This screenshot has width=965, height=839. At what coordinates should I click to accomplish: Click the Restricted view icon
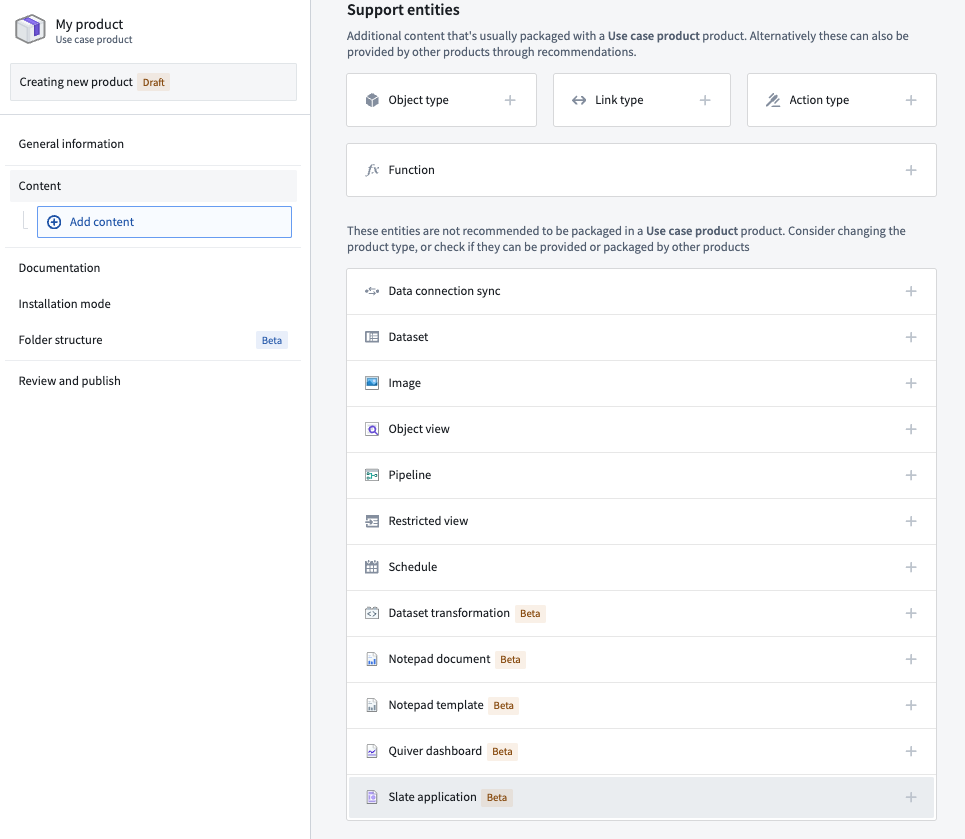372,521
